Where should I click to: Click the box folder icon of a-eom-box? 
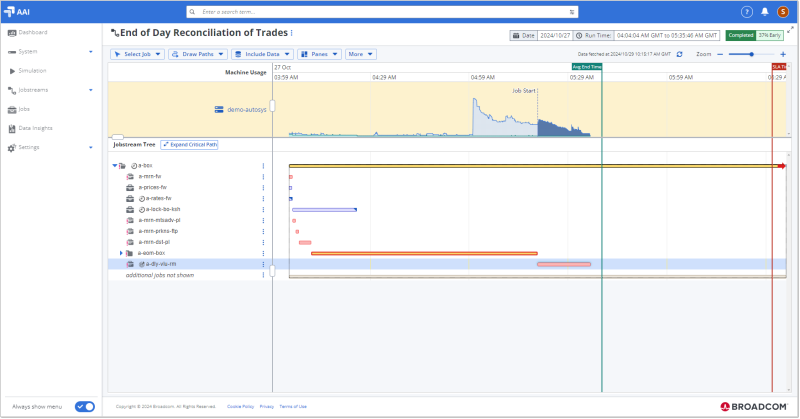coord(129,253)
